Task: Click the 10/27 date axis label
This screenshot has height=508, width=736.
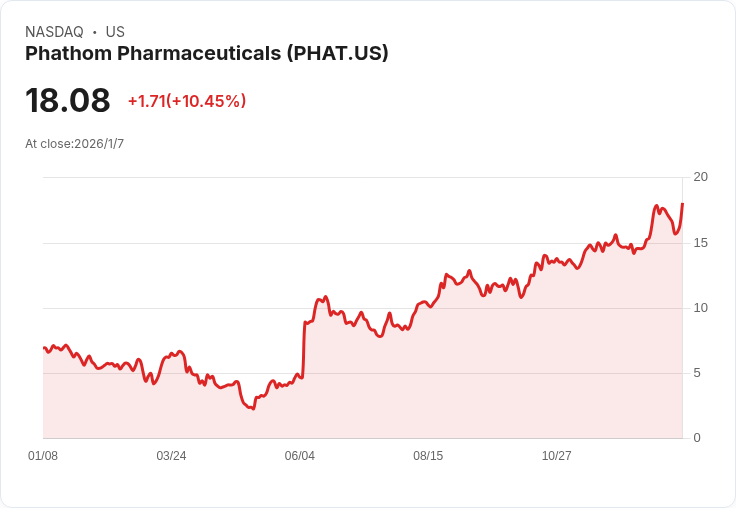Action: pos(556,456)
